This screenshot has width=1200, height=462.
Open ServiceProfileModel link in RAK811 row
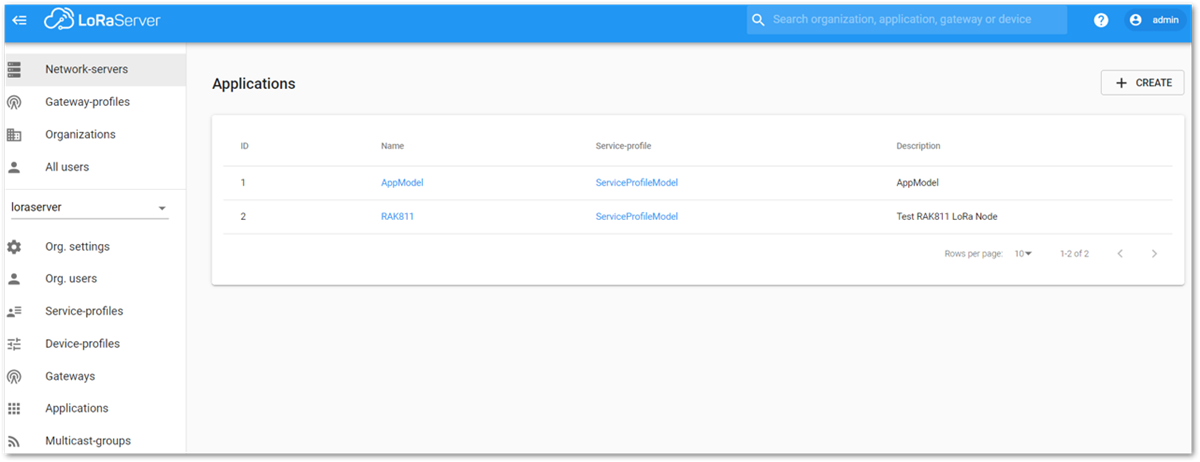coord(637,216)
